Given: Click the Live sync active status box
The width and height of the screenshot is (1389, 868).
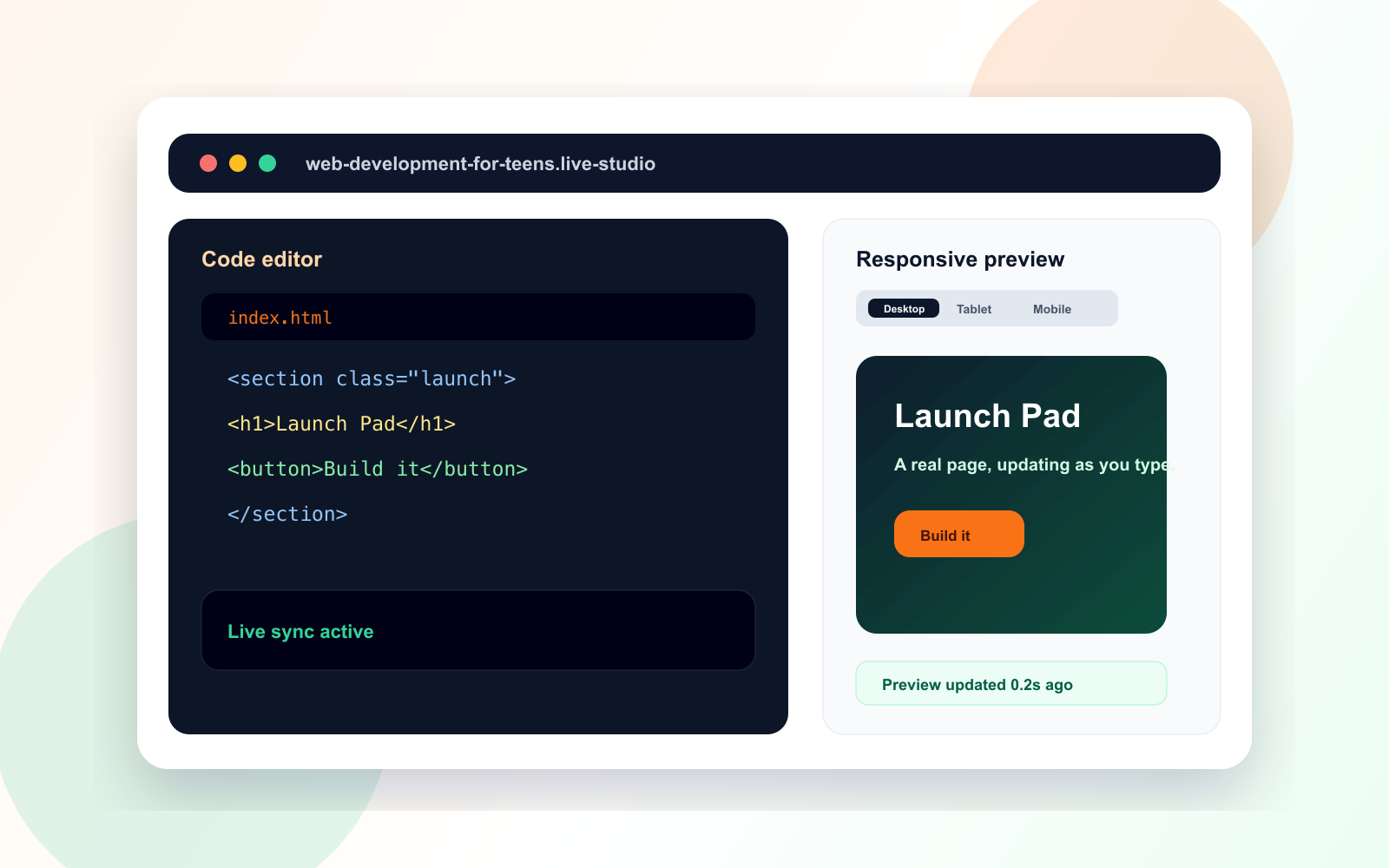Looking at the screenshot, I should [478, 630].
